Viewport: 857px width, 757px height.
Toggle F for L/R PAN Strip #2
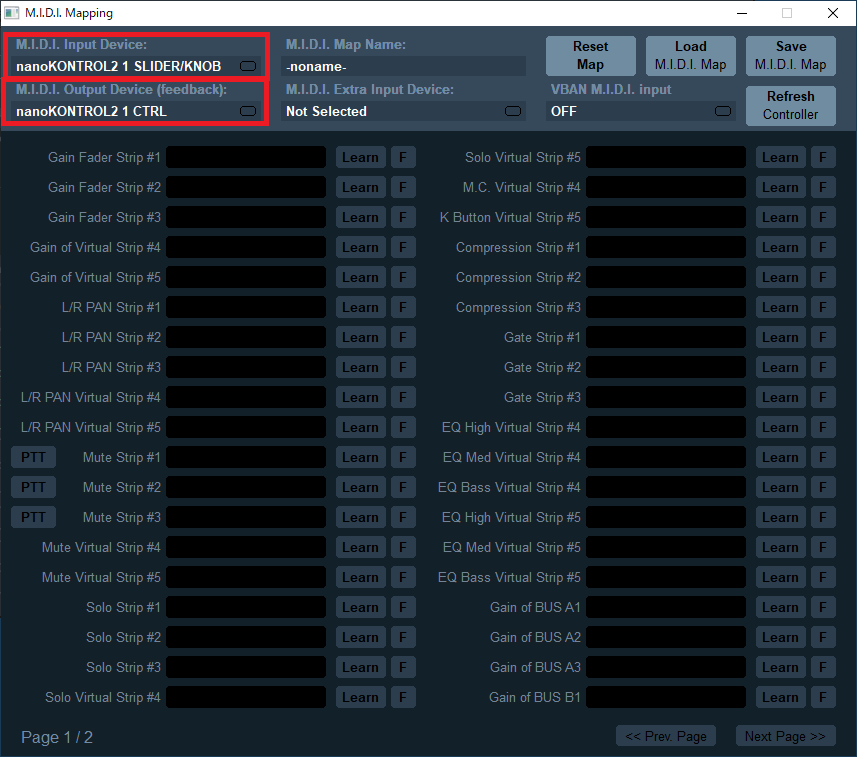(403, 337)
